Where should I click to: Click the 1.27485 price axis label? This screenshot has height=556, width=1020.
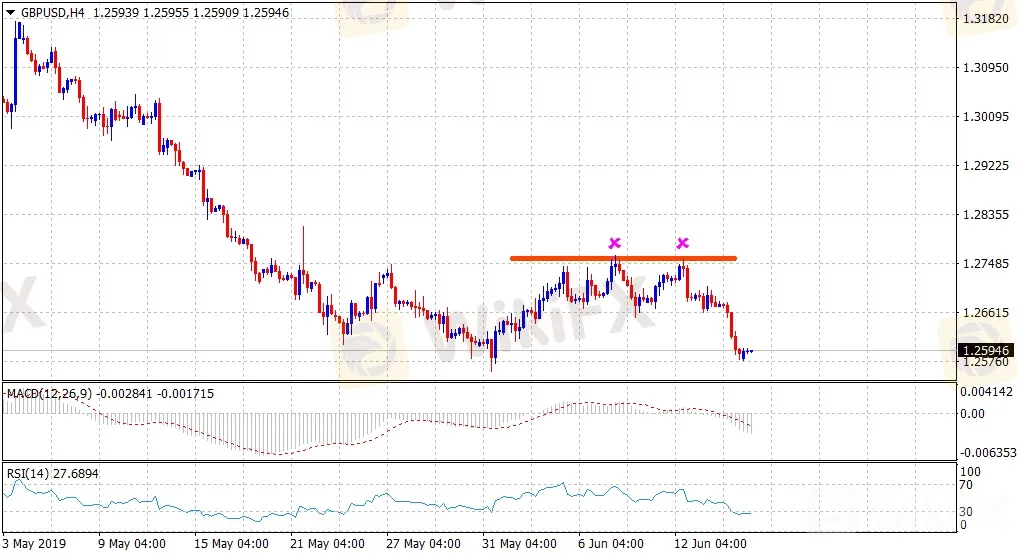tap(984, 263)
